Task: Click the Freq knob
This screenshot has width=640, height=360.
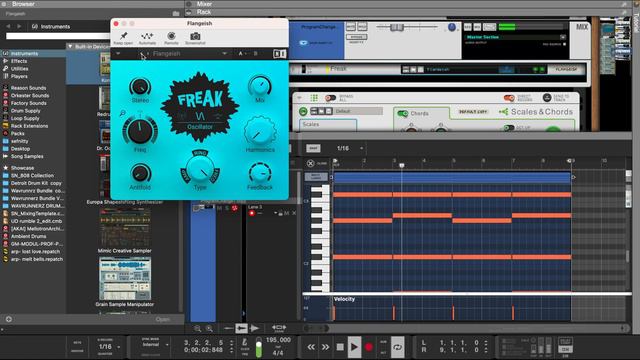Action: coord(140,131)
